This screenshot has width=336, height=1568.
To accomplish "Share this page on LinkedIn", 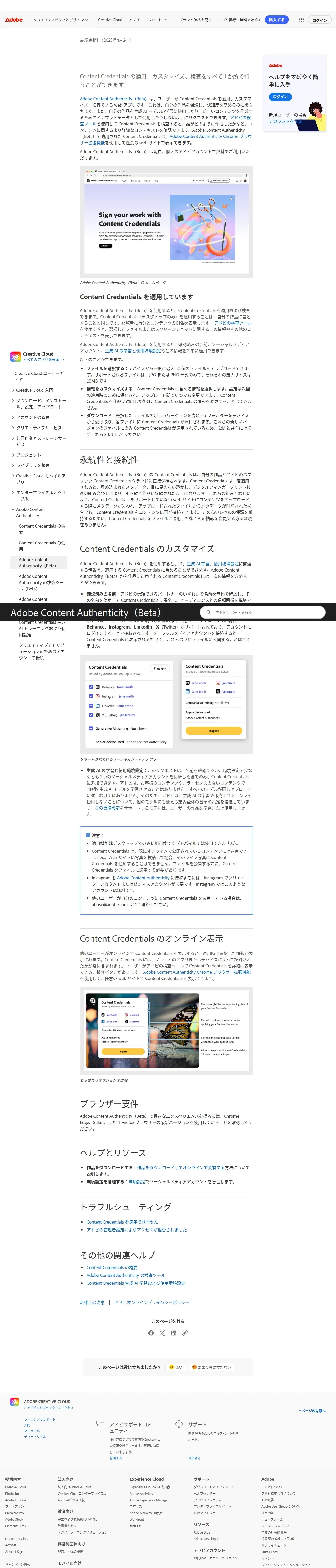I will [x=173, y=1333].
